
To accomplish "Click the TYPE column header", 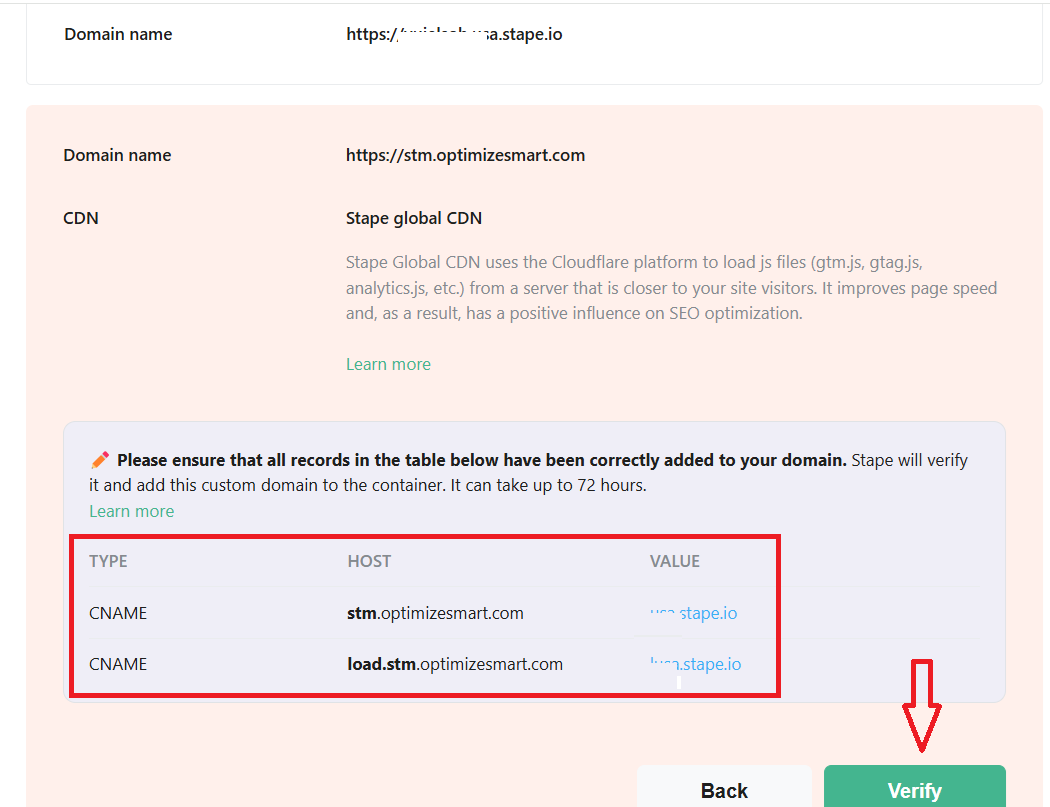I will [108, 561].
